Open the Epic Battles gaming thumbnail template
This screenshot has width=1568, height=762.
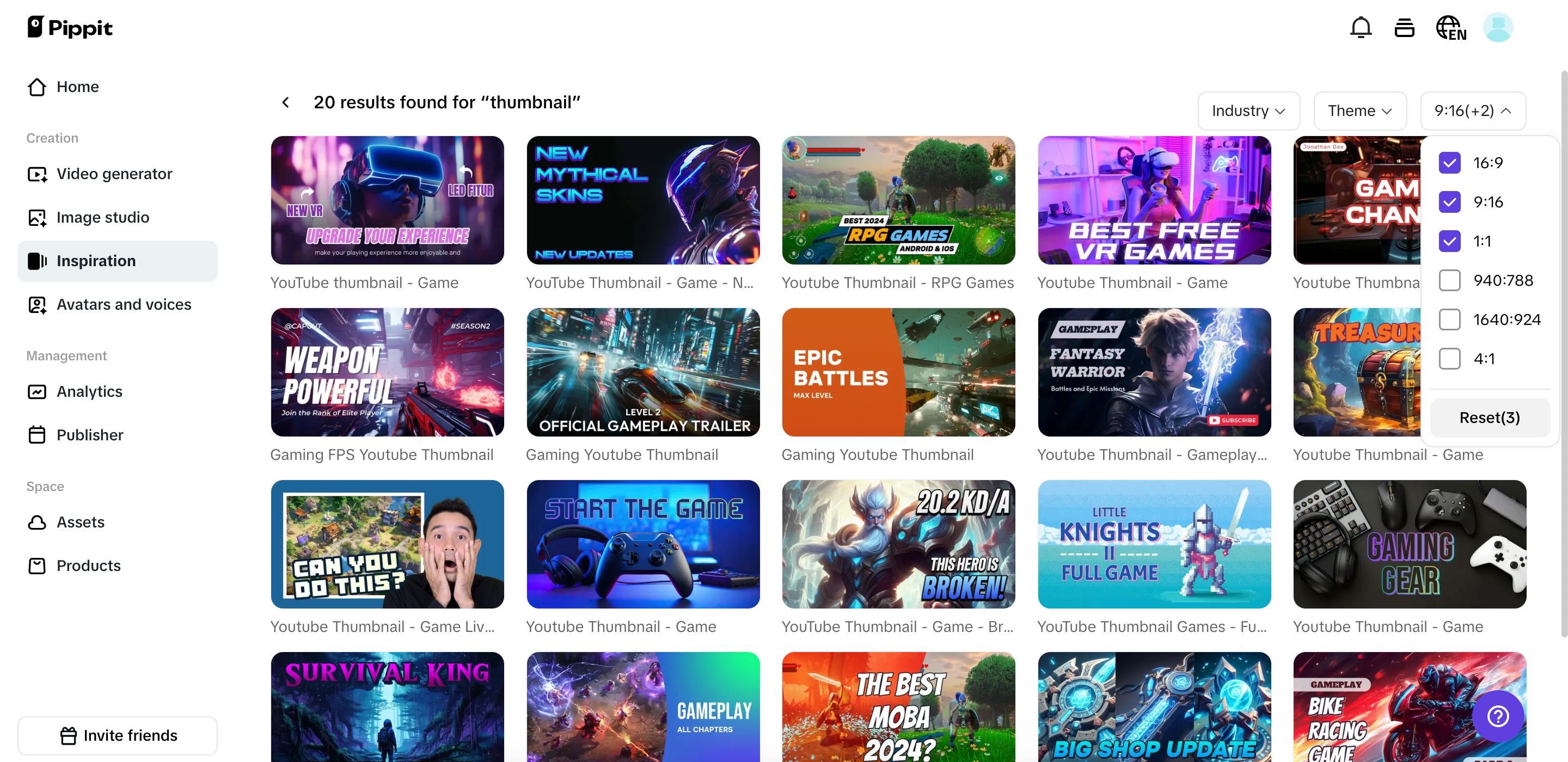point(898,372)
